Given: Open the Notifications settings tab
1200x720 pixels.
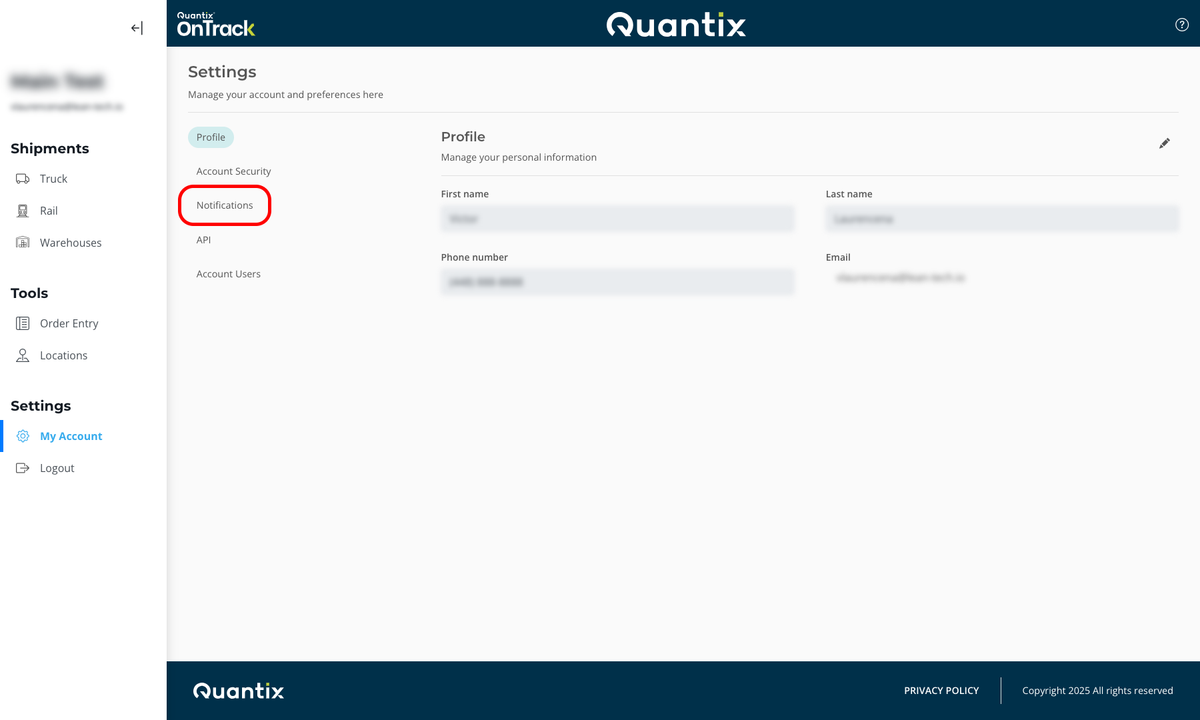Looking at the screenshot, I should [224, 205].
